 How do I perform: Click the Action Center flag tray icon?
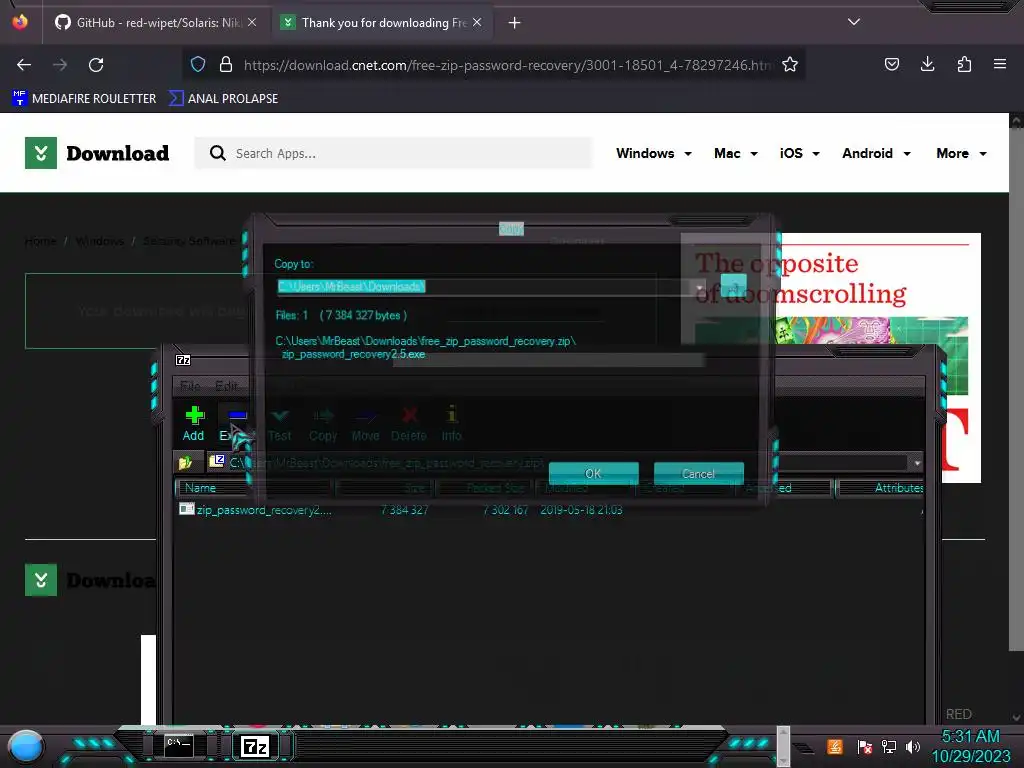[865, 746]
